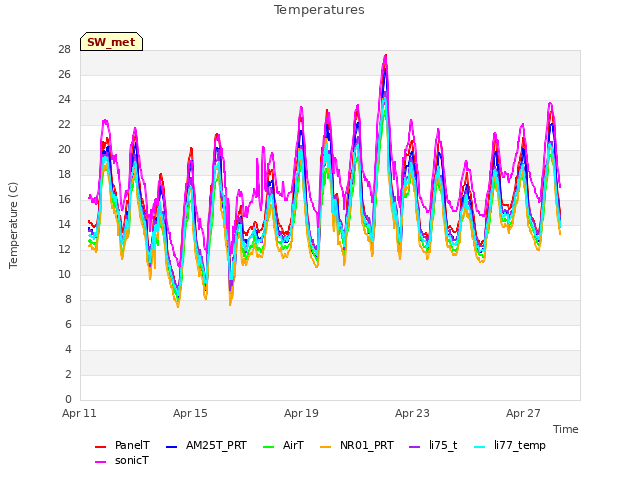Select the AM25T_PRT legend label
The height and width of the screenshot is (480, 640).
pyautogui.click(x=216, y=445)
